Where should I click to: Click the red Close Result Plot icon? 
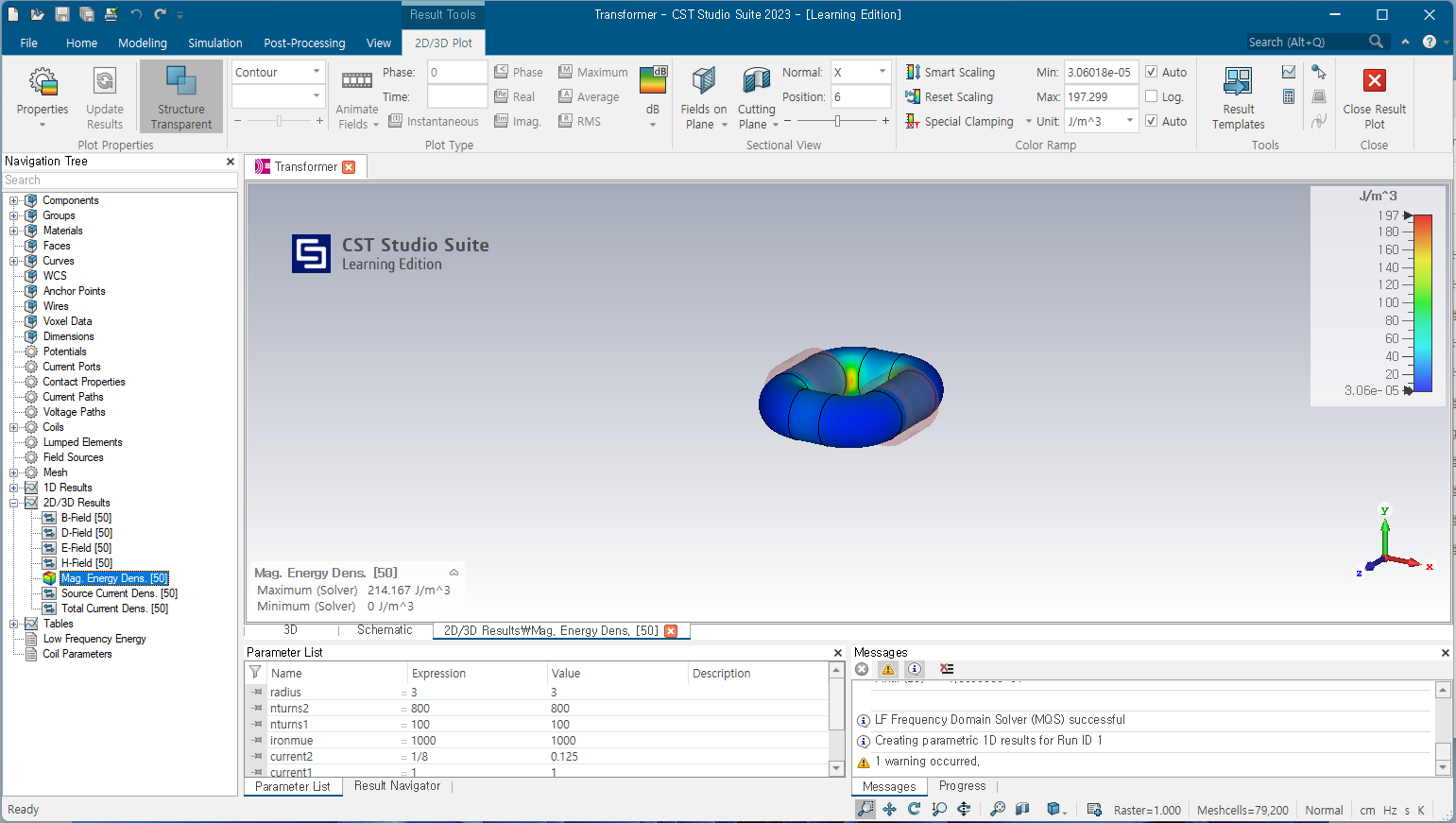(1375, 81)
